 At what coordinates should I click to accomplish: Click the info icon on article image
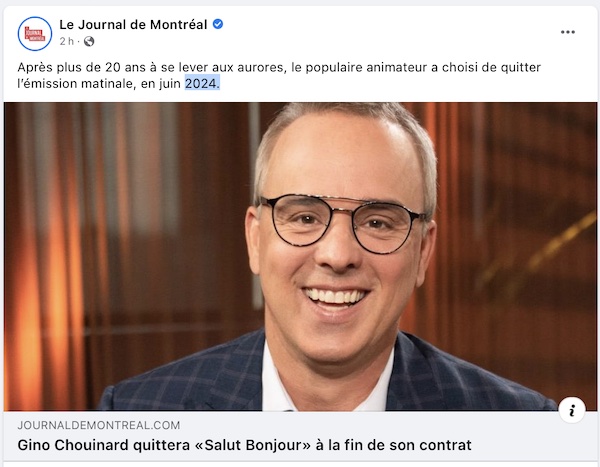pos(572,410)
